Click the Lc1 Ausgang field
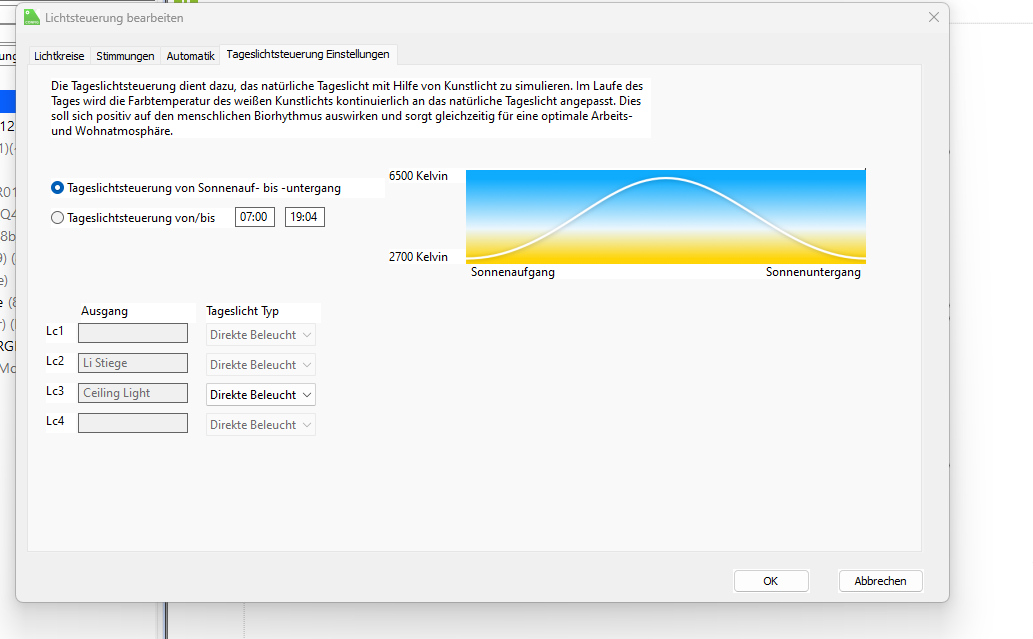1033x639 pixels. 133,333
